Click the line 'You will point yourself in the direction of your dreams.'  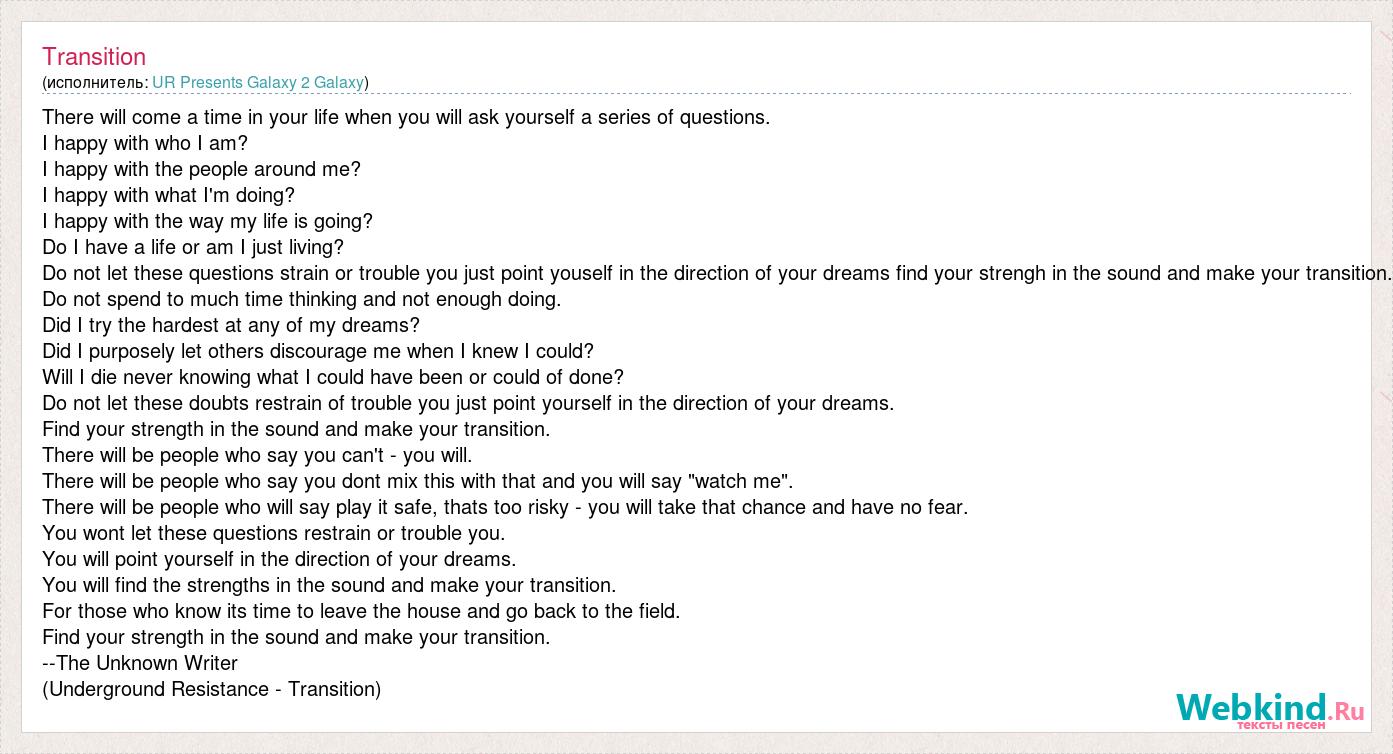279,559
